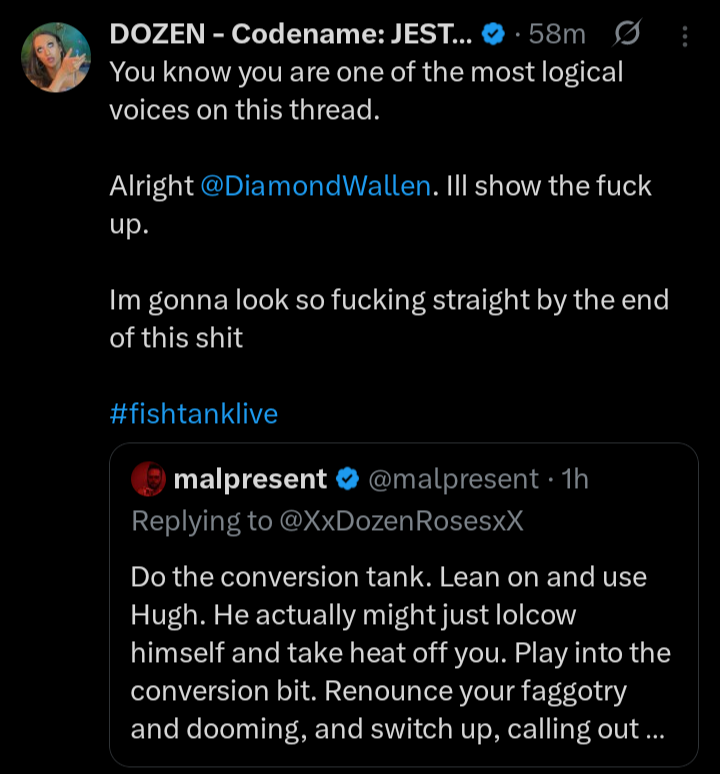Expand the truncated quoted text at 'calling out …'
This screenshot has height=774, width=720.
pyautogui.click(x=586, y=729)
